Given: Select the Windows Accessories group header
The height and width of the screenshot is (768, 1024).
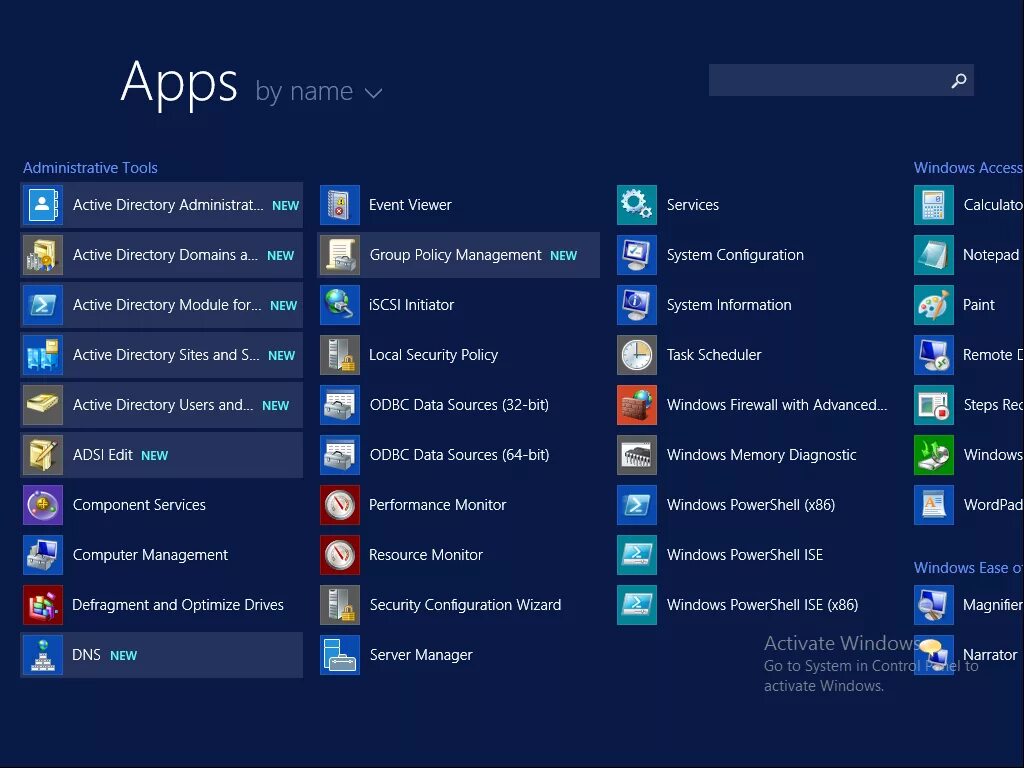Looking at the screenshot, I should pos(968,168).
